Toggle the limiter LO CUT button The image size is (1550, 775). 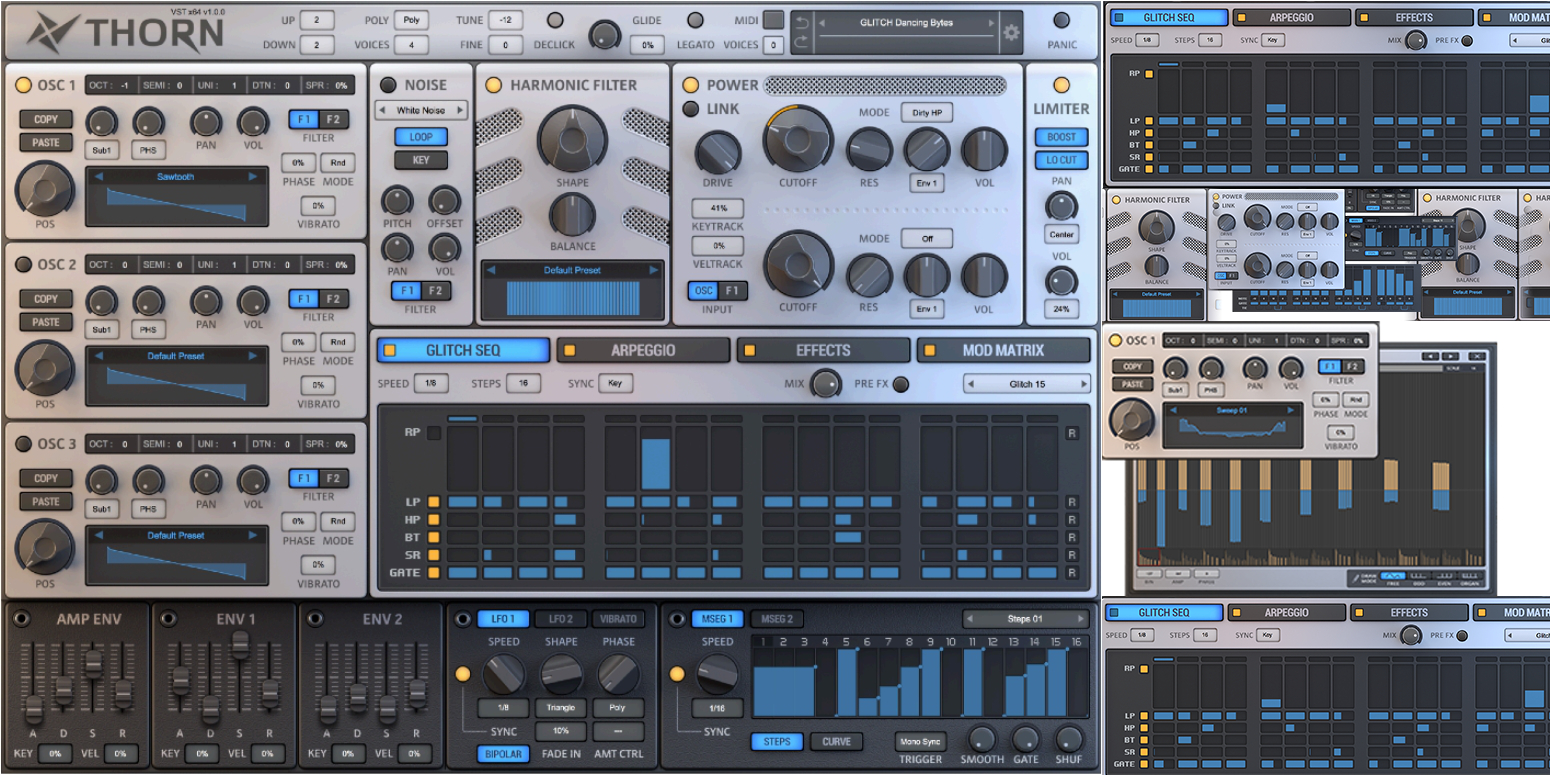[1061, 160]
